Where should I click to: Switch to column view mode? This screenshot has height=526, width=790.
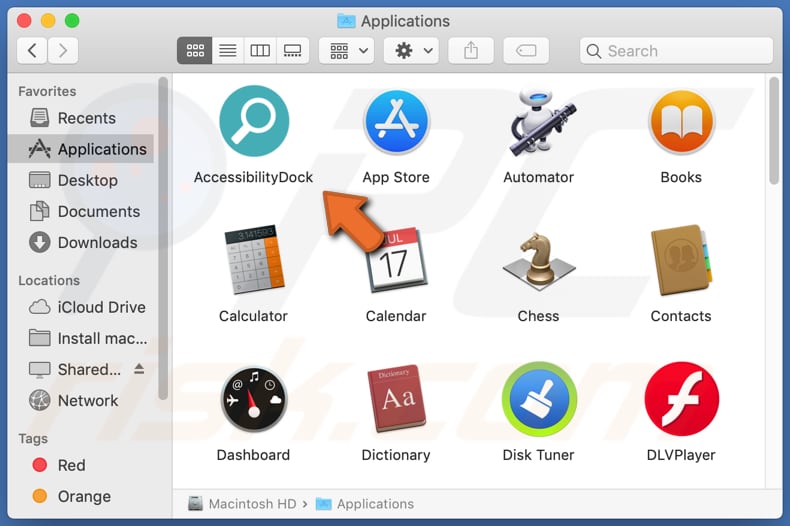[x=259, y=50]
